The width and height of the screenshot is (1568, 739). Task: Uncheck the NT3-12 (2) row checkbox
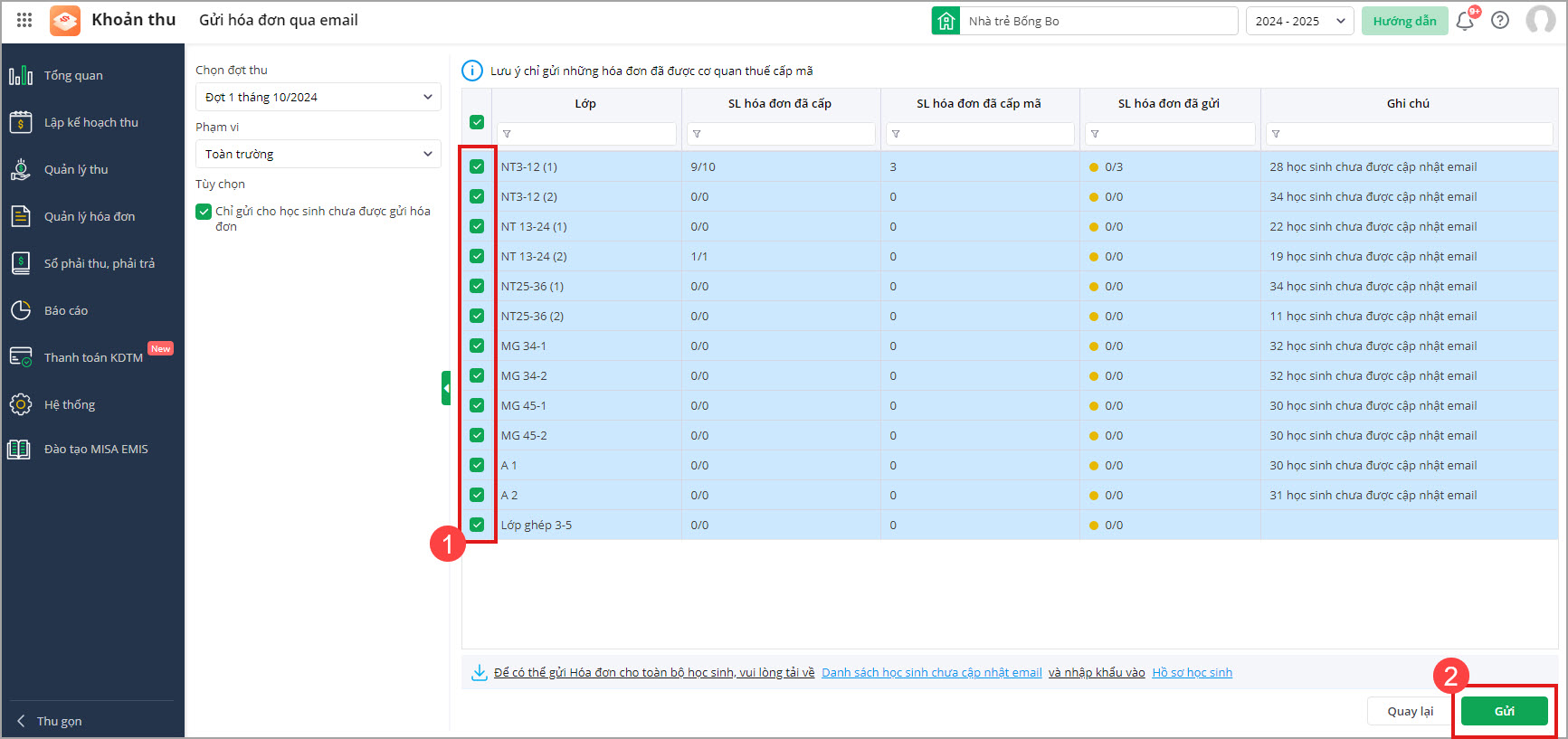[x=477, y=196]
